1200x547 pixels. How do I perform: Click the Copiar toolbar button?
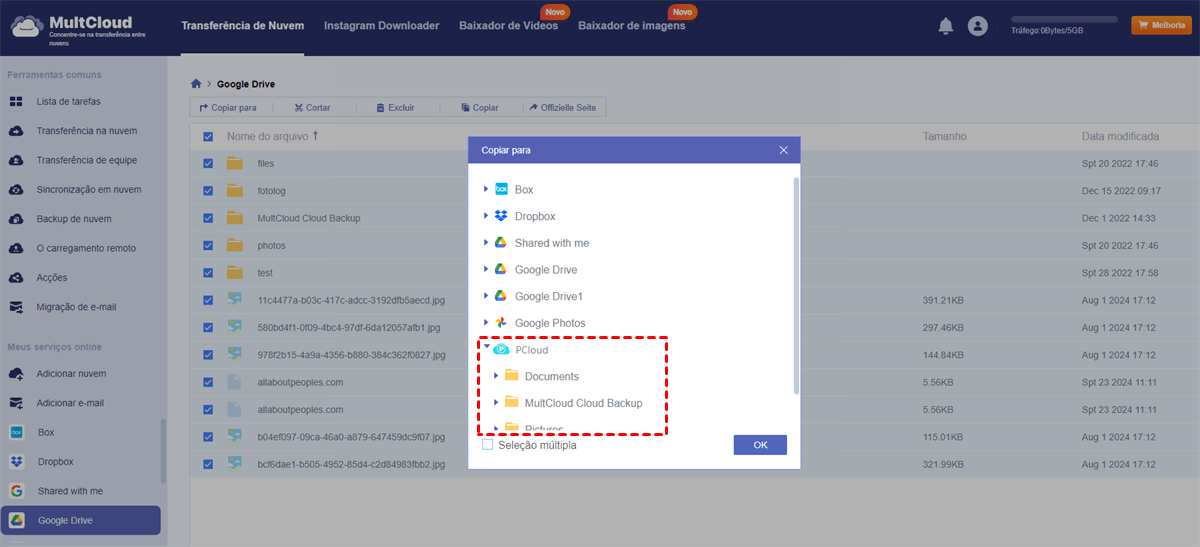tap(479, 107)
